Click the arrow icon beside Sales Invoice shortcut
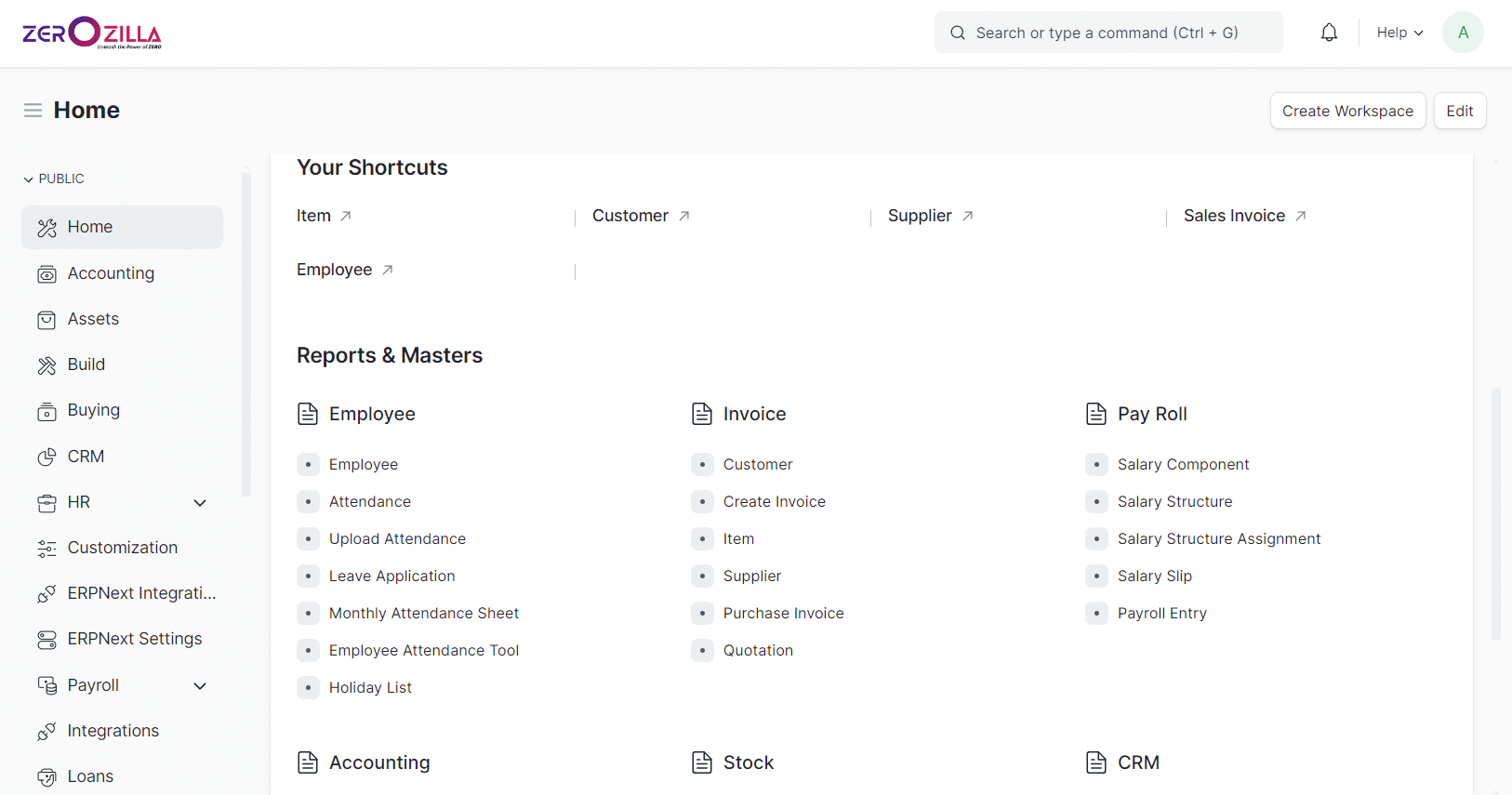The image size is (1512, 795). (x=1301, y=216)
